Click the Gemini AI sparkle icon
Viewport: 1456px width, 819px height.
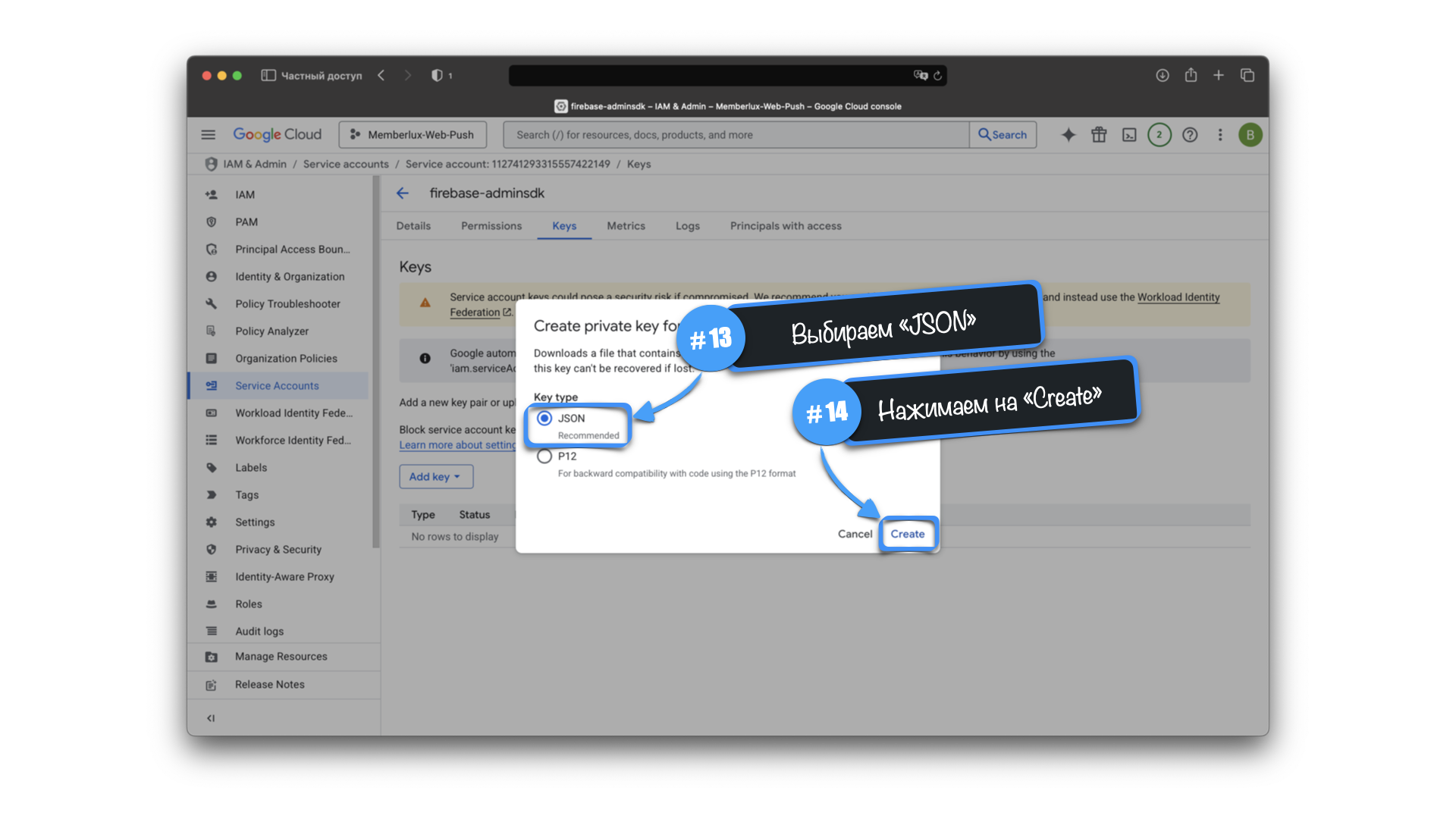point(1068,135)
